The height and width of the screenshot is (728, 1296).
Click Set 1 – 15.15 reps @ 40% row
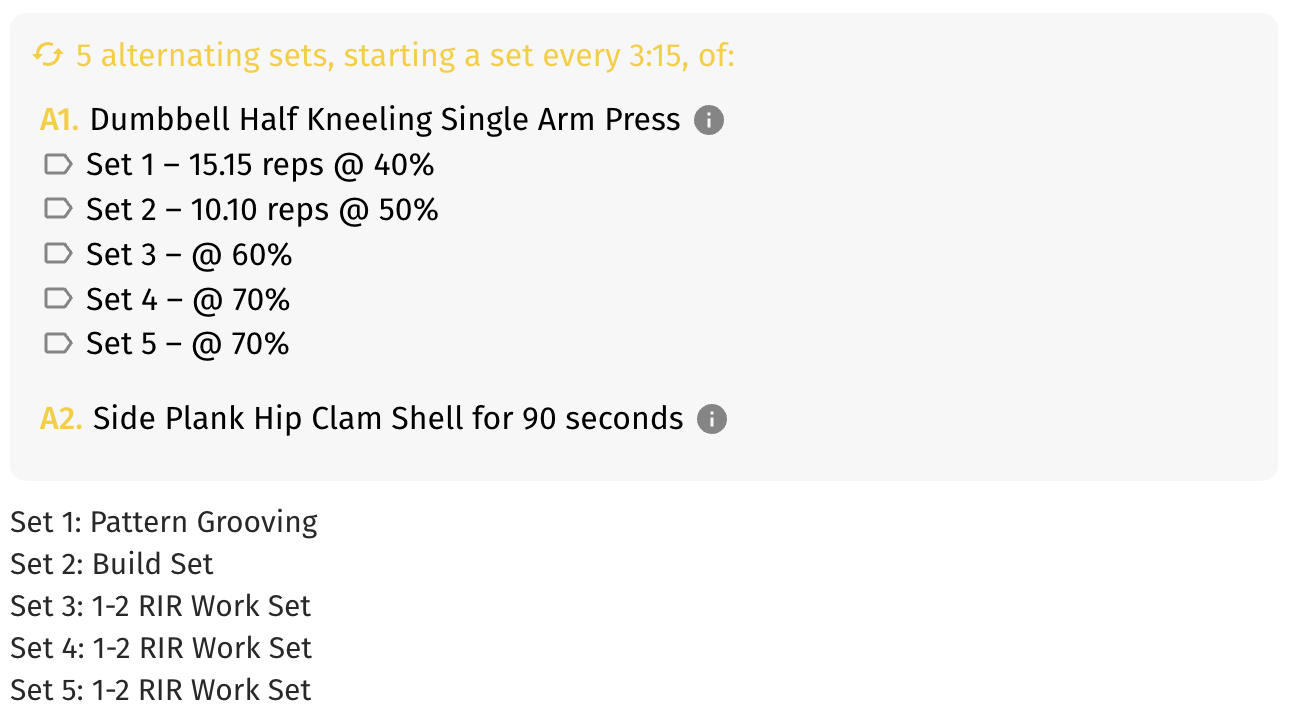pos(239,164)
